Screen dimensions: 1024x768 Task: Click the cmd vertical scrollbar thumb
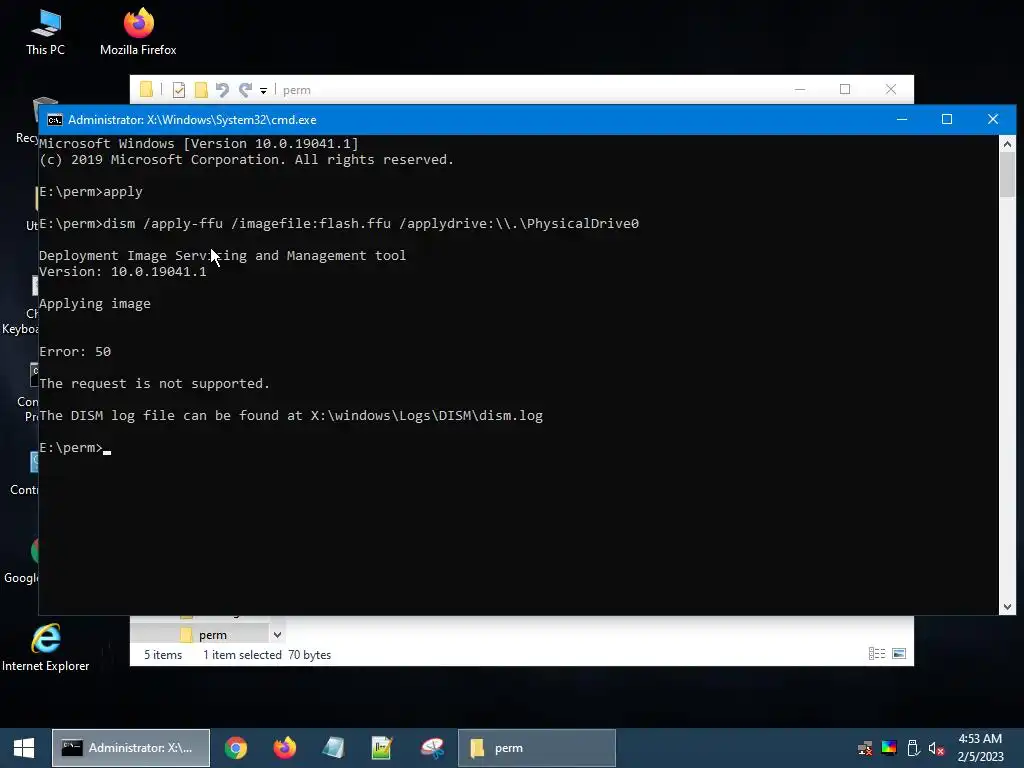coord(1007,173)
